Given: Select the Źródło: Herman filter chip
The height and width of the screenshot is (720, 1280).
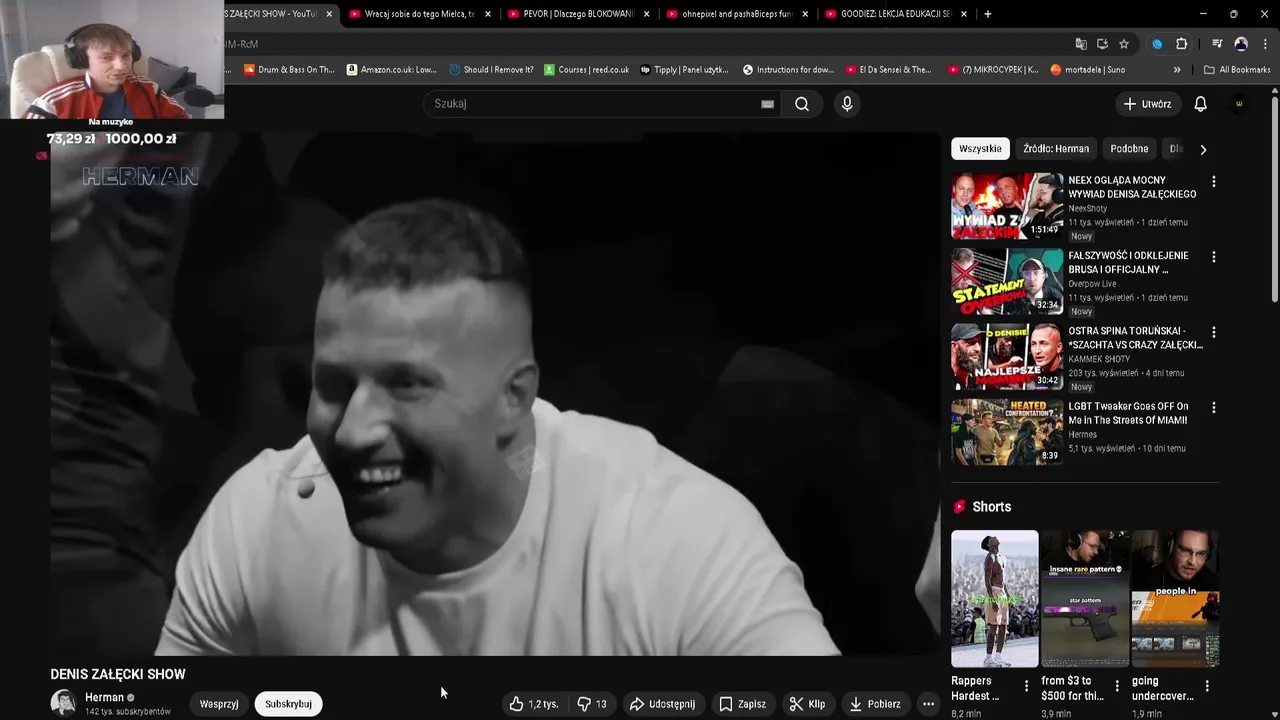Looking at the screenshot, I should coord(1056,149).
